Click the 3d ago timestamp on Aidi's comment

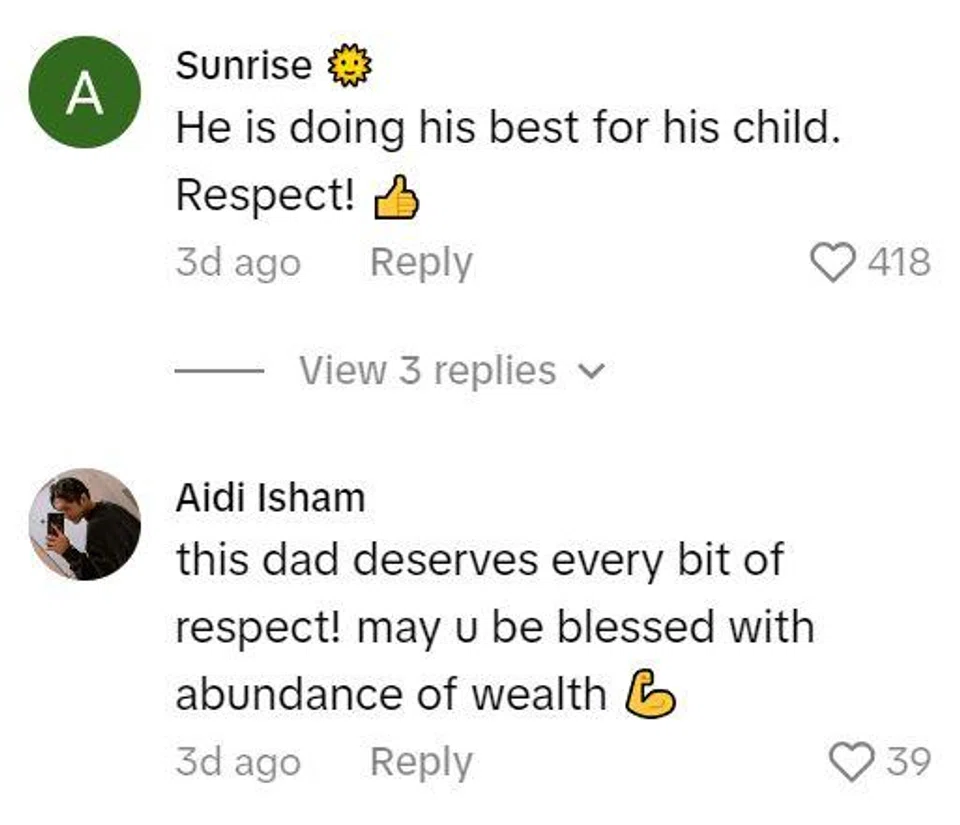[x=237, y=762]
